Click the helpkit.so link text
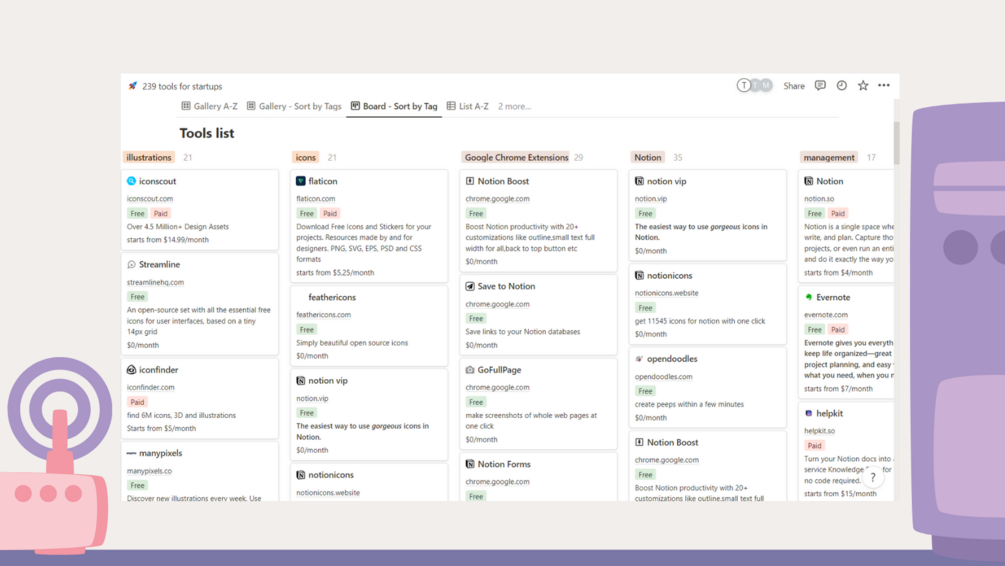 point(819,431)
